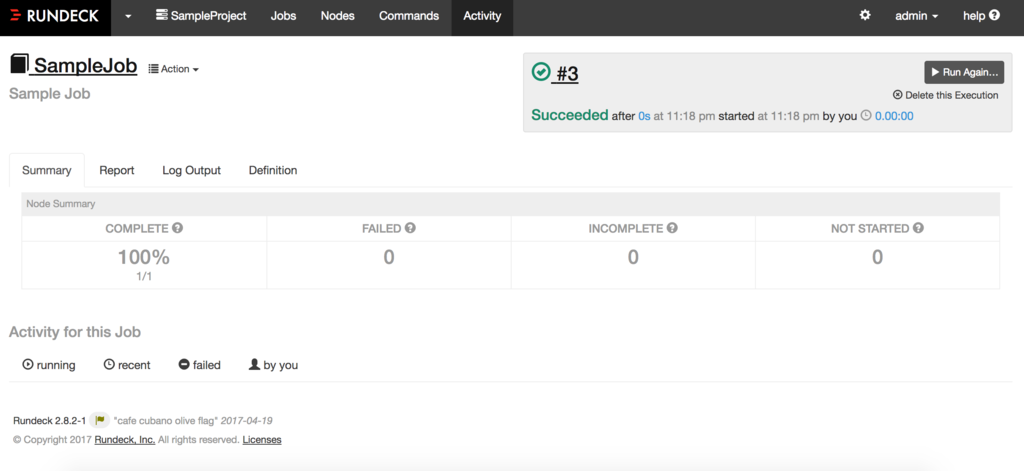Click the COMPLETE help question icon
1024x471 pixels.
(178, 229)
